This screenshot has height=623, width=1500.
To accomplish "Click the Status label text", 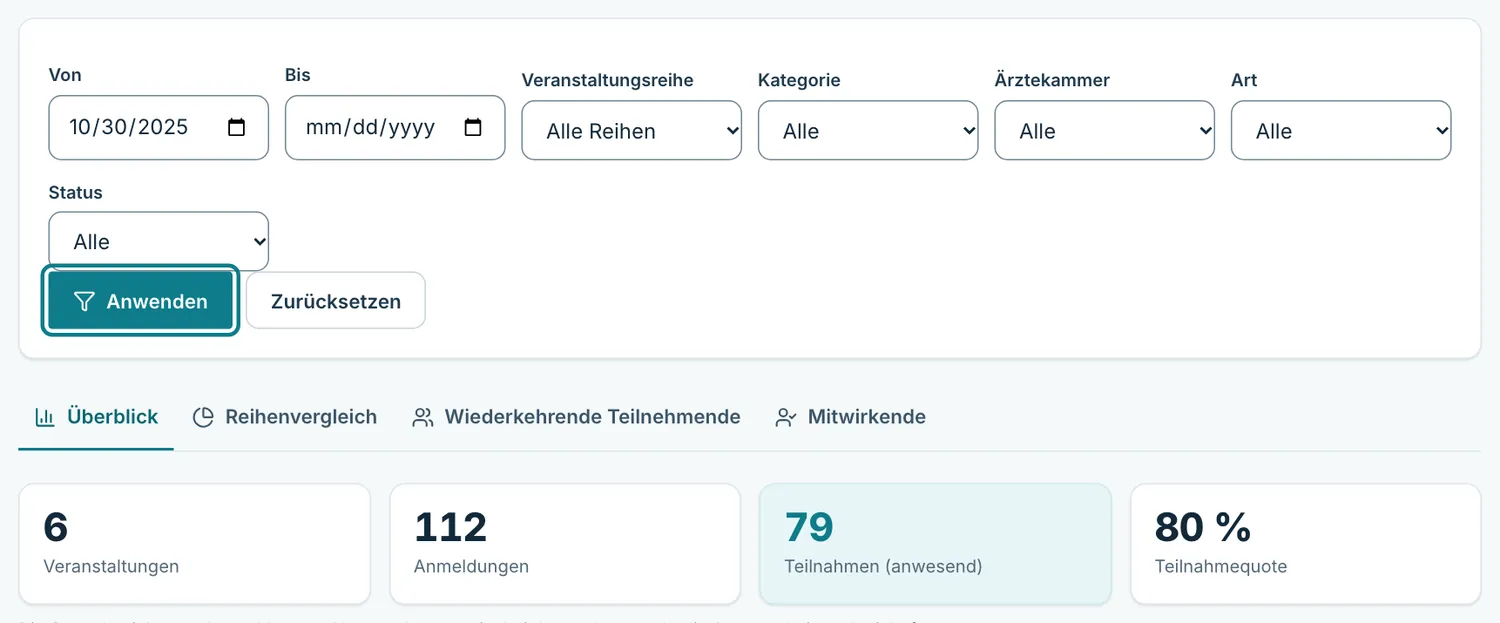I will pos(76,192).
